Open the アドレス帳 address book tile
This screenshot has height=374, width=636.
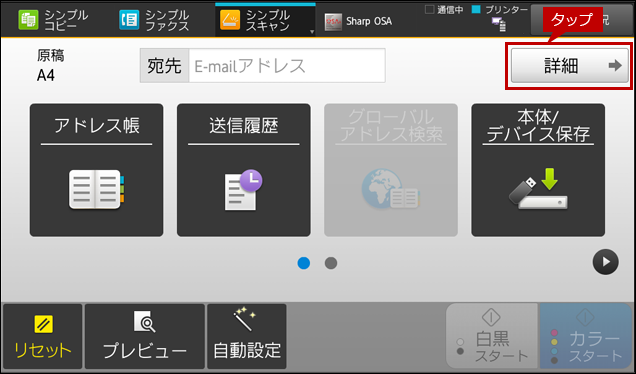97,170
